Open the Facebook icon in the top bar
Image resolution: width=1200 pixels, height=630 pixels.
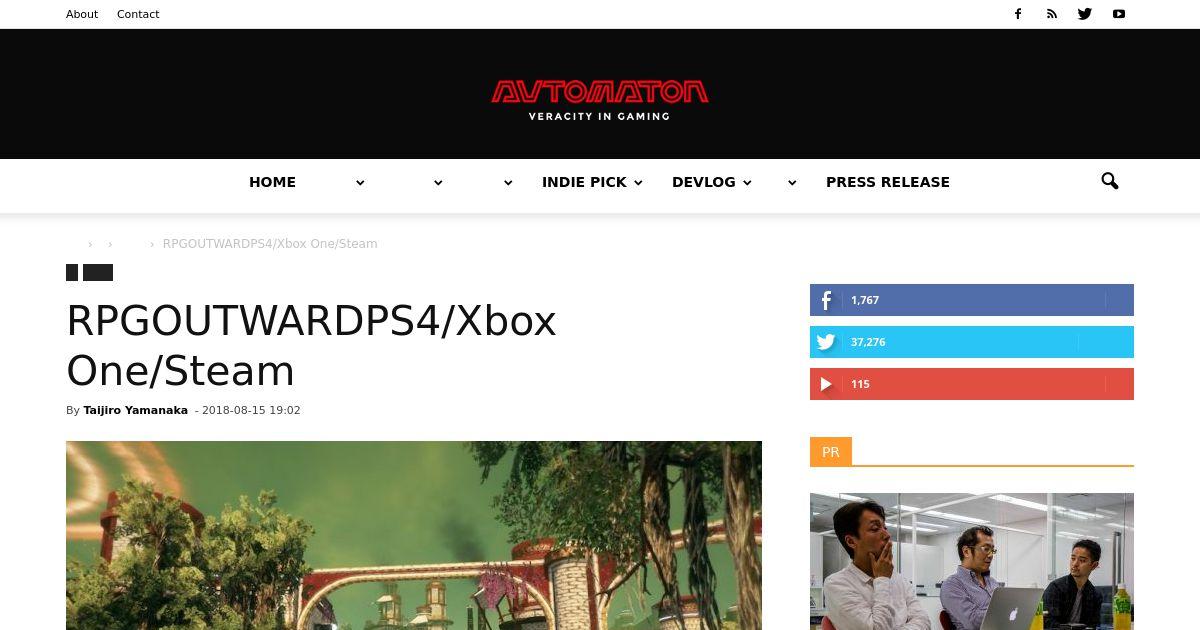(x=1018, y=14)
